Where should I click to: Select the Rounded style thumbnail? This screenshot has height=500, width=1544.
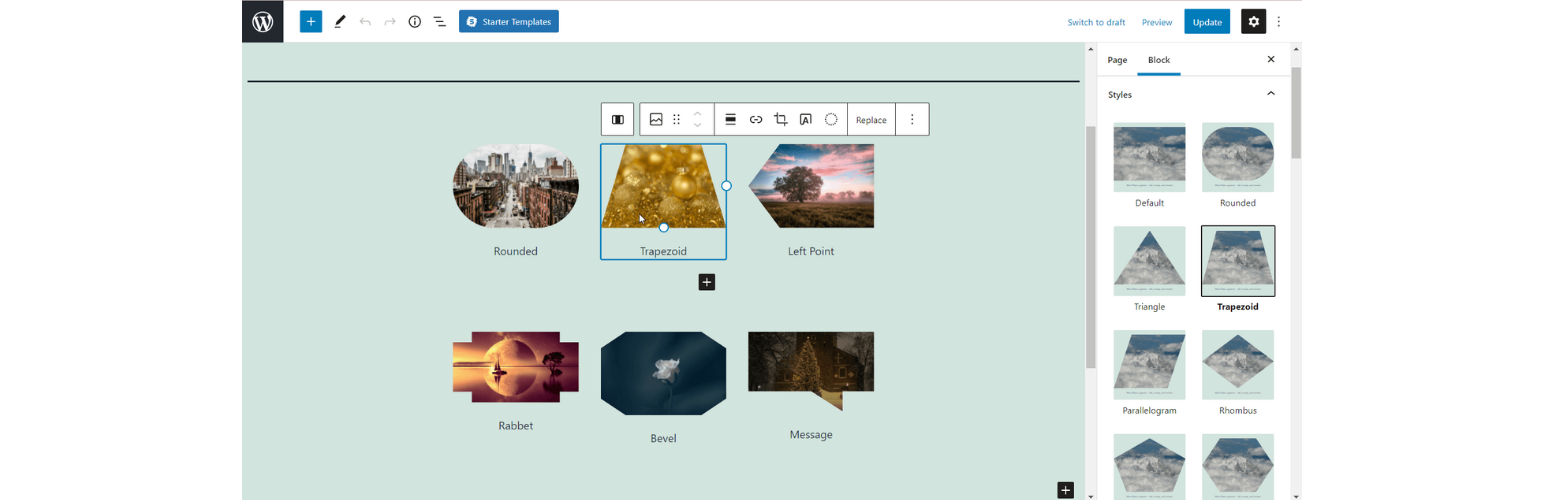(1238, 157)
